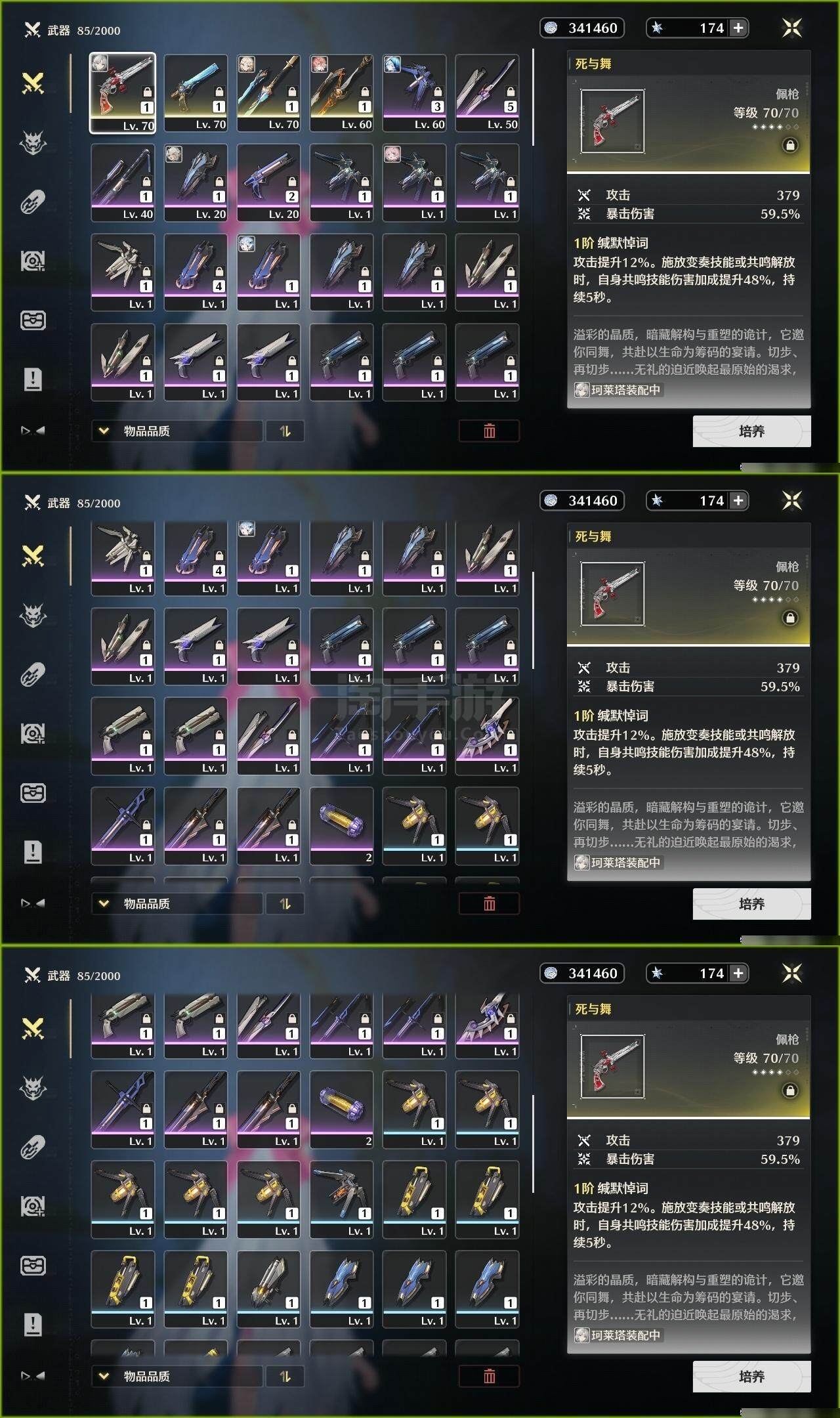Open the chest-shaped supplies tab in middle panel
The image size is (840, 1418).
(33, 793)
